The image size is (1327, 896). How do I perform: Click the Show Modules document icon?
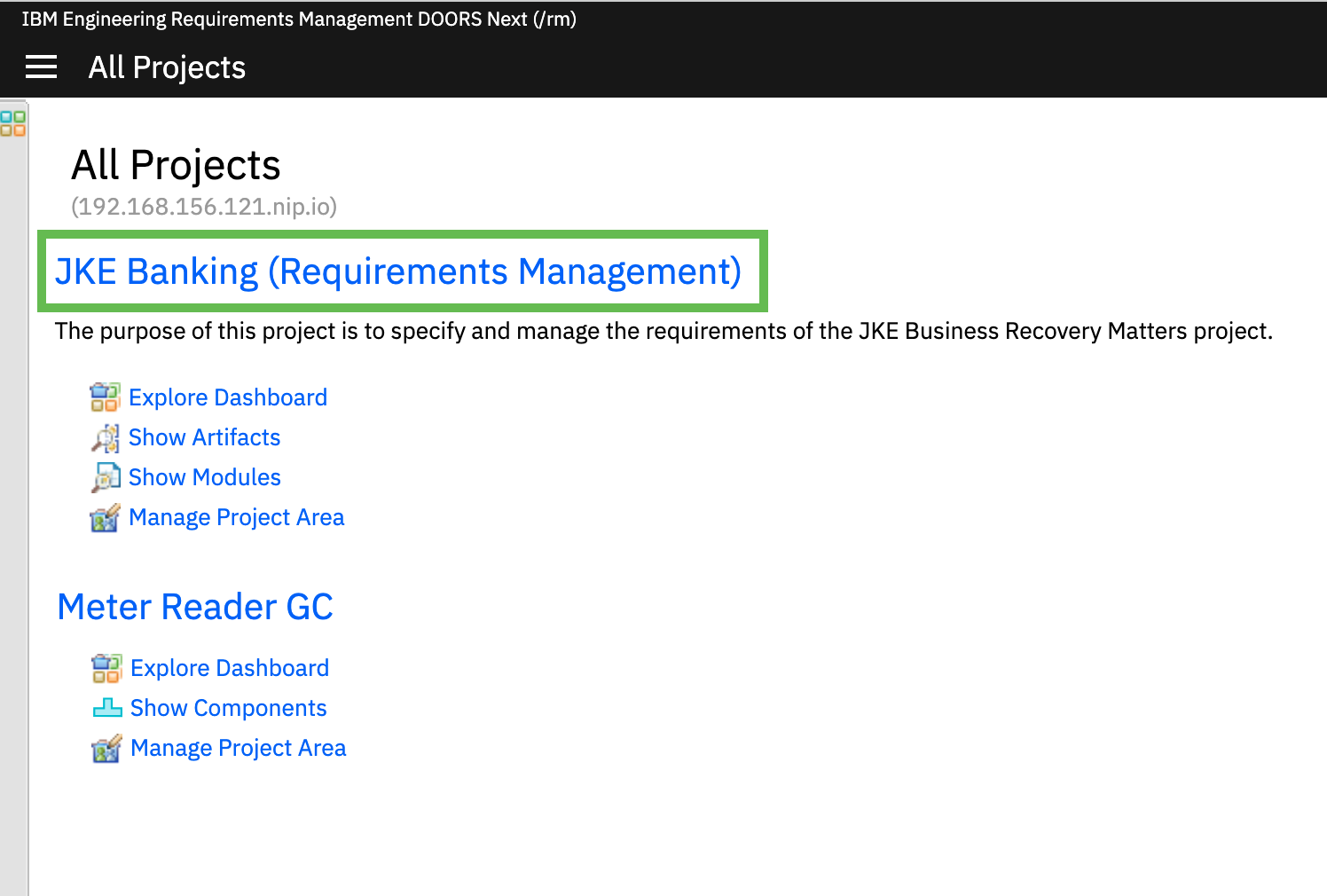pyautogui.click(x=105, y=477)
